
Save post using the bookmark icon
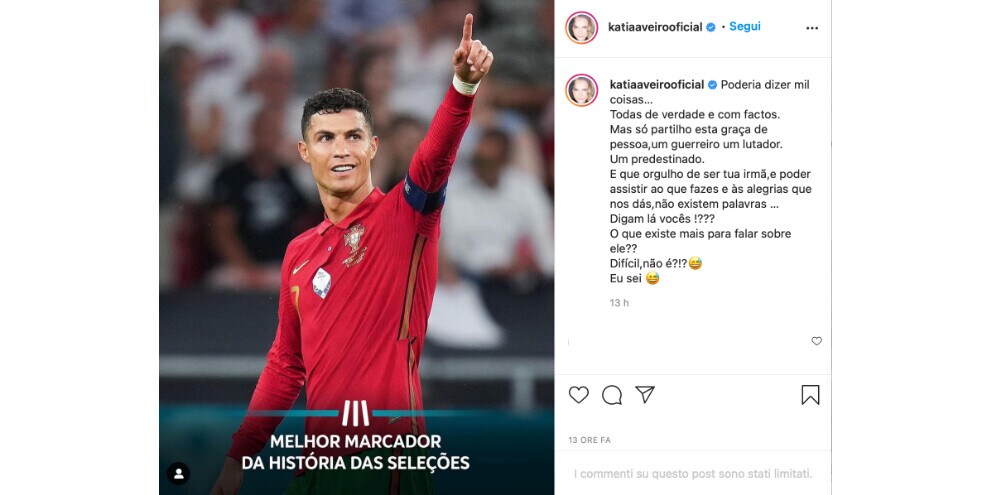[x=810, y=395]
